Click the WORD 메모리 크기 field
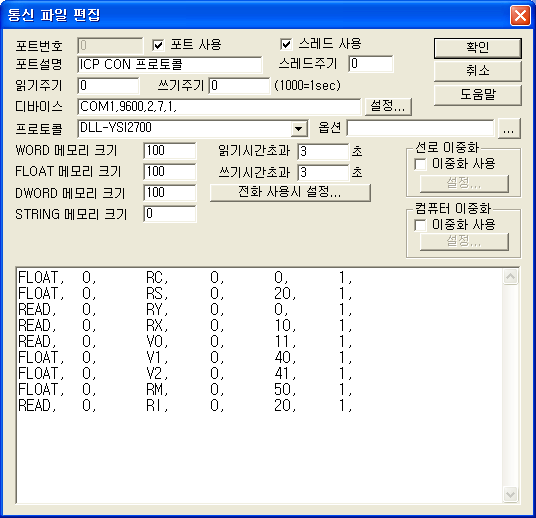 tap(170, 151)
